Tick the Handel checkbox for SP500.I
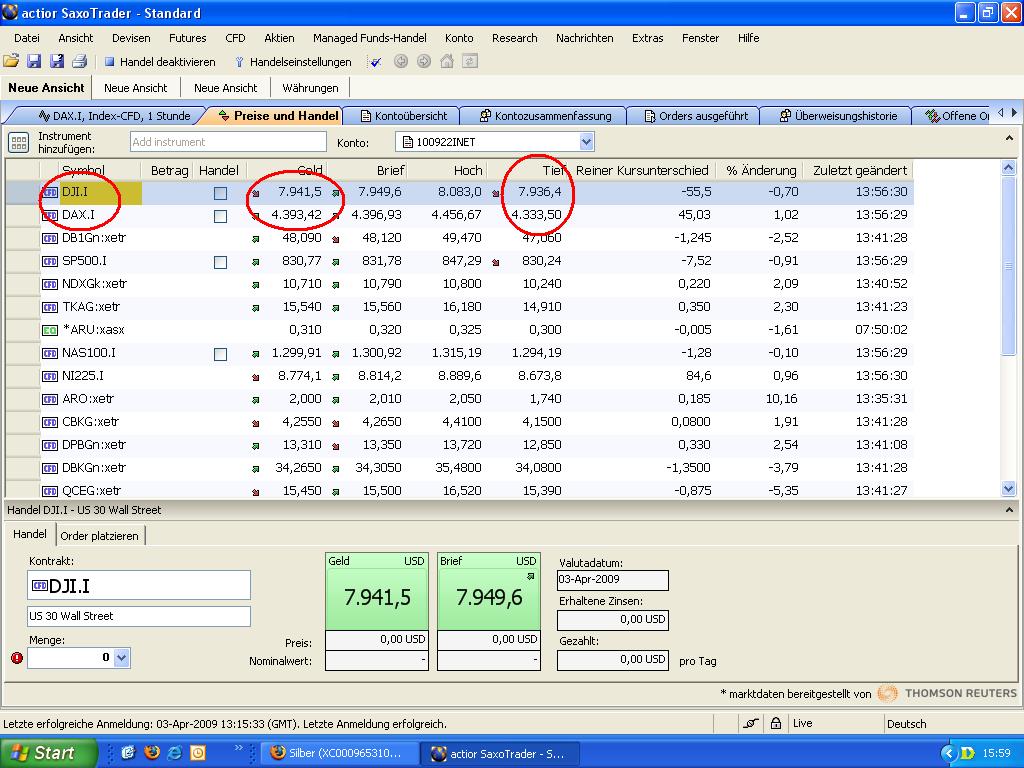The width and height of the screenshot is (1024, 768). pos(221,263)
